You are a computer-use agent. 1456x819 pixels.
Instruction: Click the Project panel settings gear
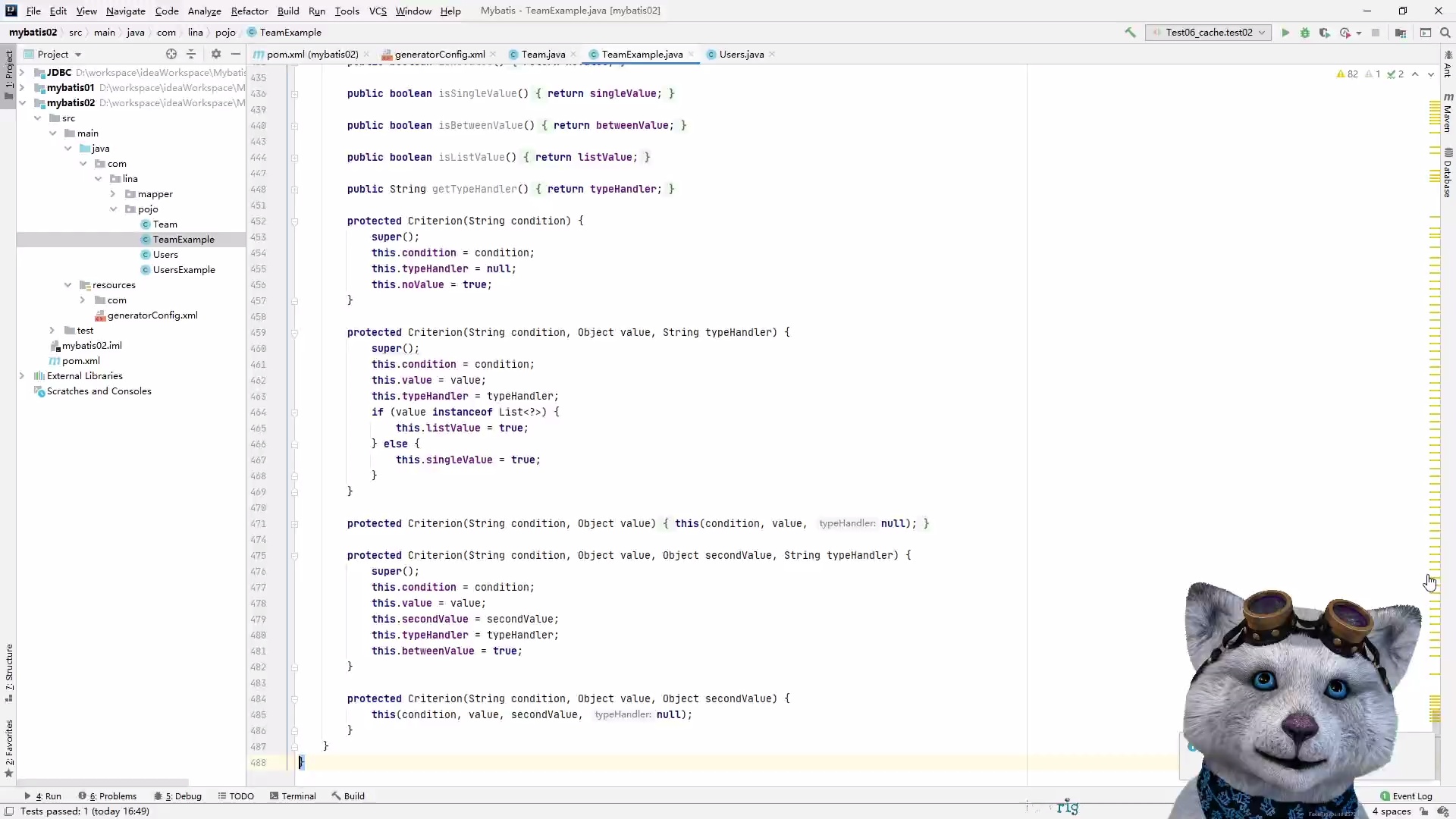tap(216, 54)
